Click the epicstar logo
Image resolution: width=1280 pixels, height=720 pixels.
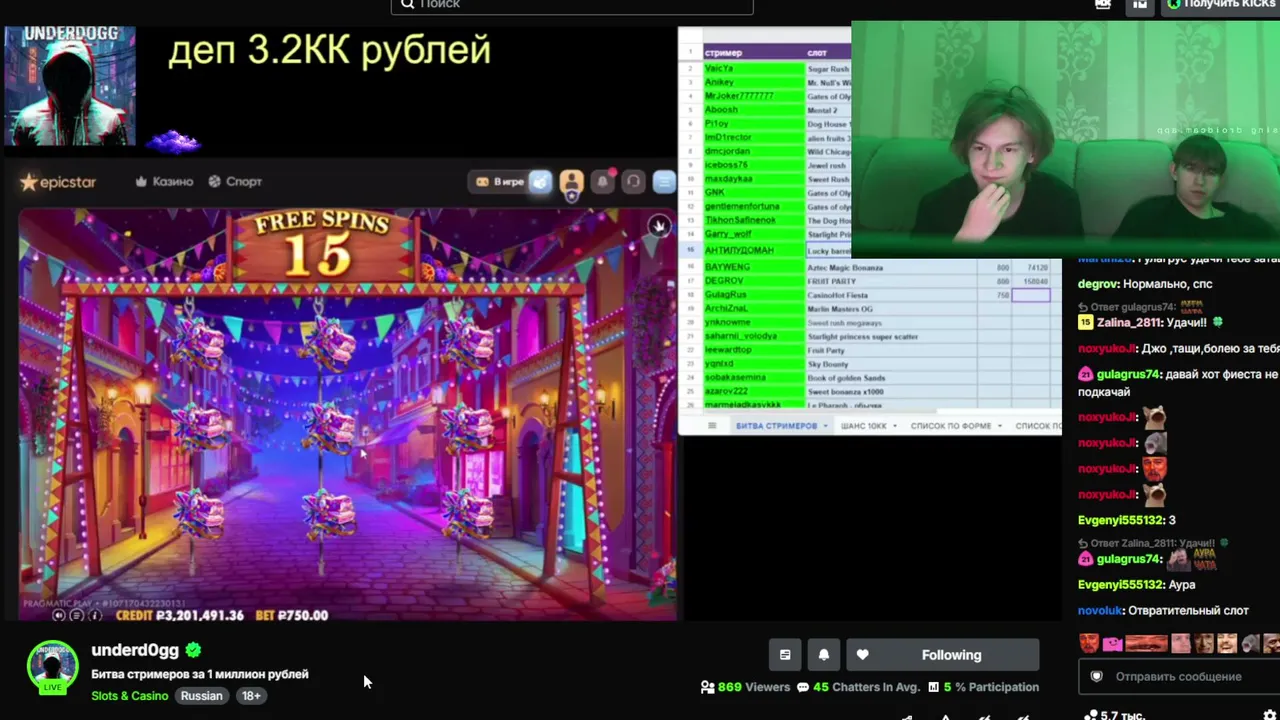click(58, 182)
